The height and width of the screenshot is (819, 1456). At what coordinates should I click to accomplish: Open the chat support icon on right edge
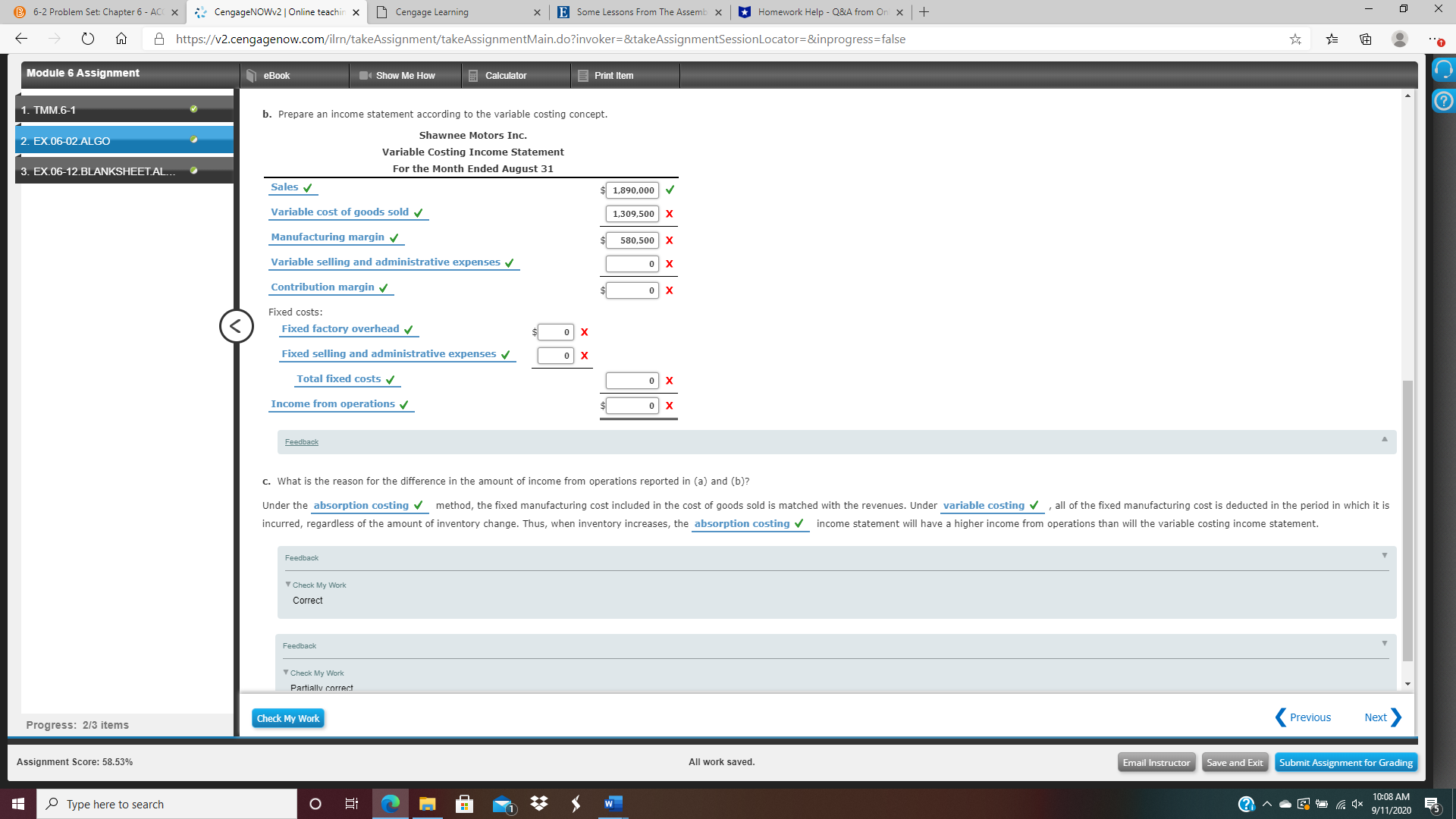(x=1444, y=70)
